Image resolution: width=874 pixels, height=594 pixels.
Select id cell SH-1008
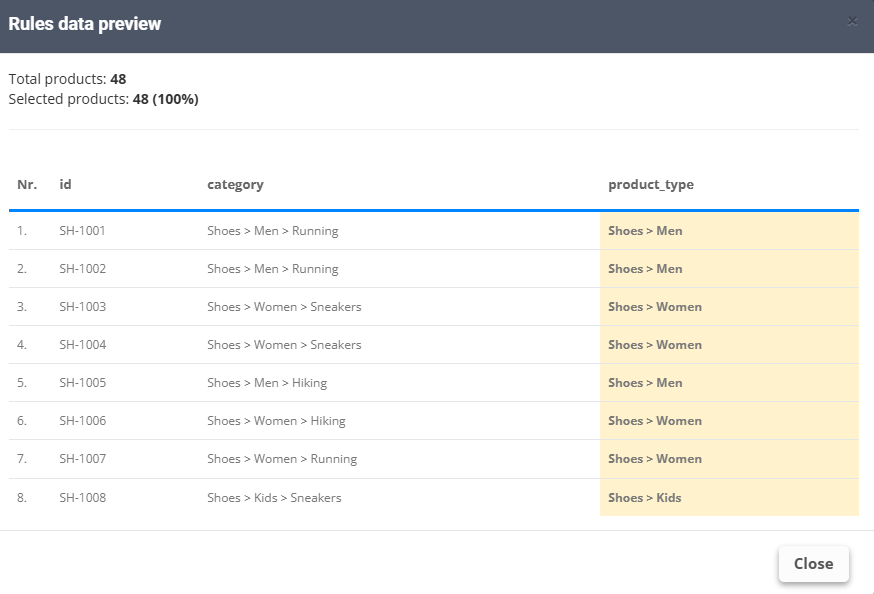pyautogui.click(x=82, y=498)
